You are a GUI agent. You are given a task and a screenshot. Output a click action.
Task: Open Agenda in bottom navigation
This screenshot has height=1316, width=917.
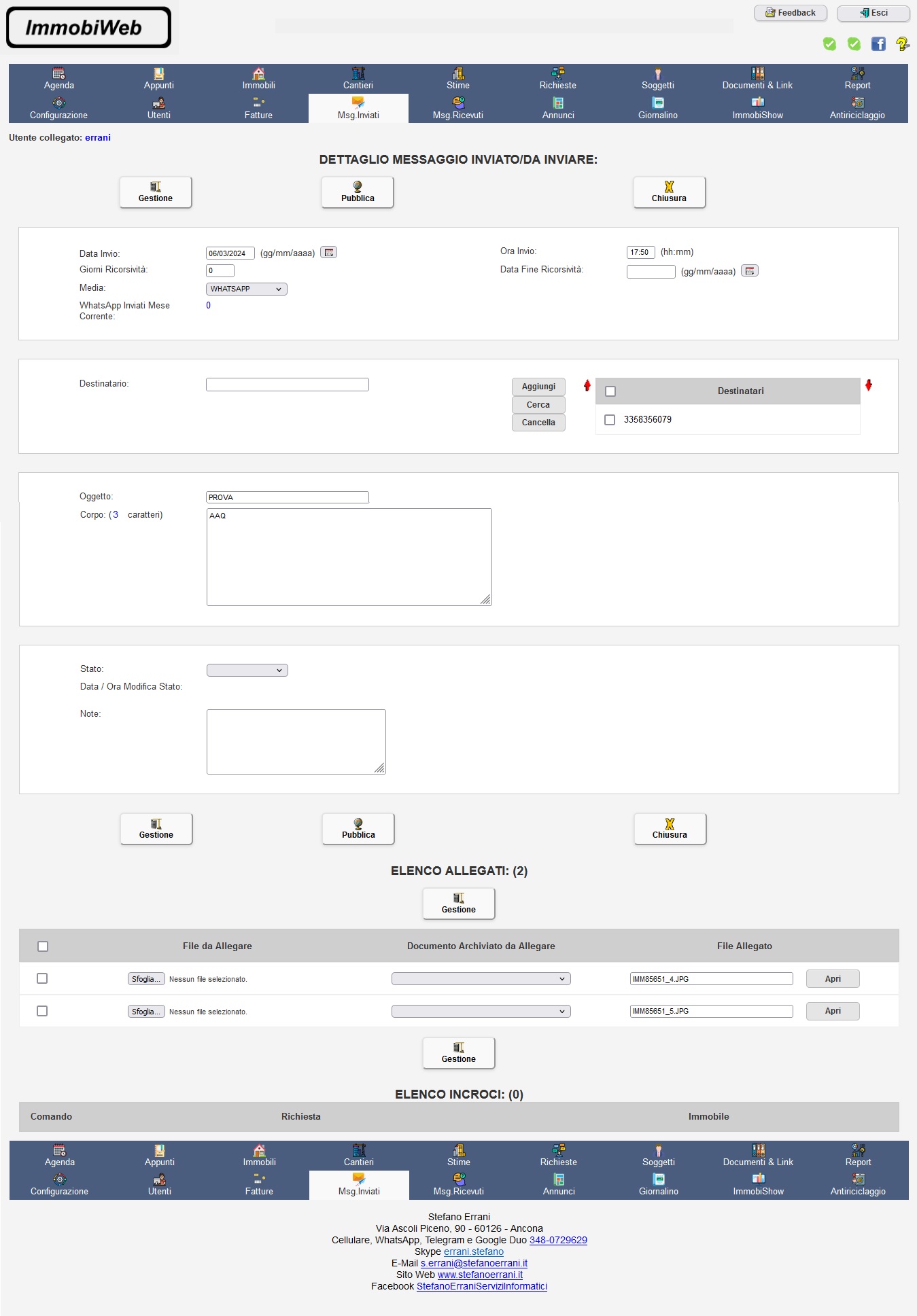coord(60,1156)
